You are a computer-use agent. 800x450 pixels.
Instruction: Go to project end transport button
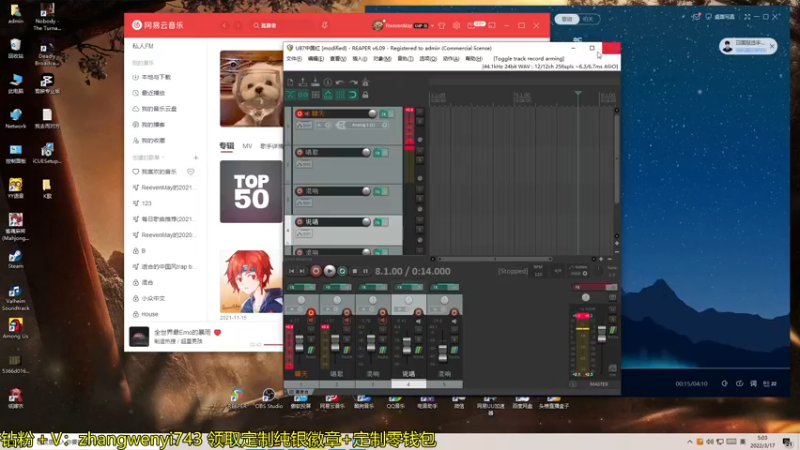pos(303,271)
